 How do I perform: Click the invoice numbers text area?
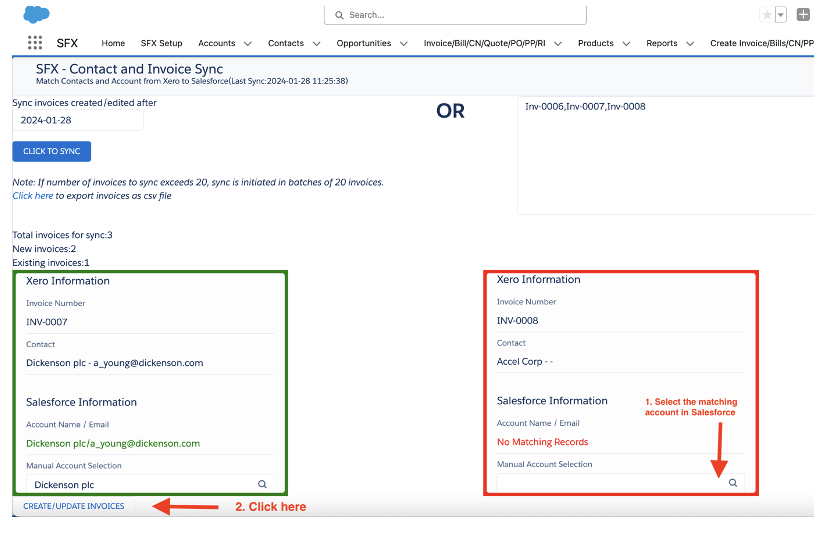click(666, 155)
